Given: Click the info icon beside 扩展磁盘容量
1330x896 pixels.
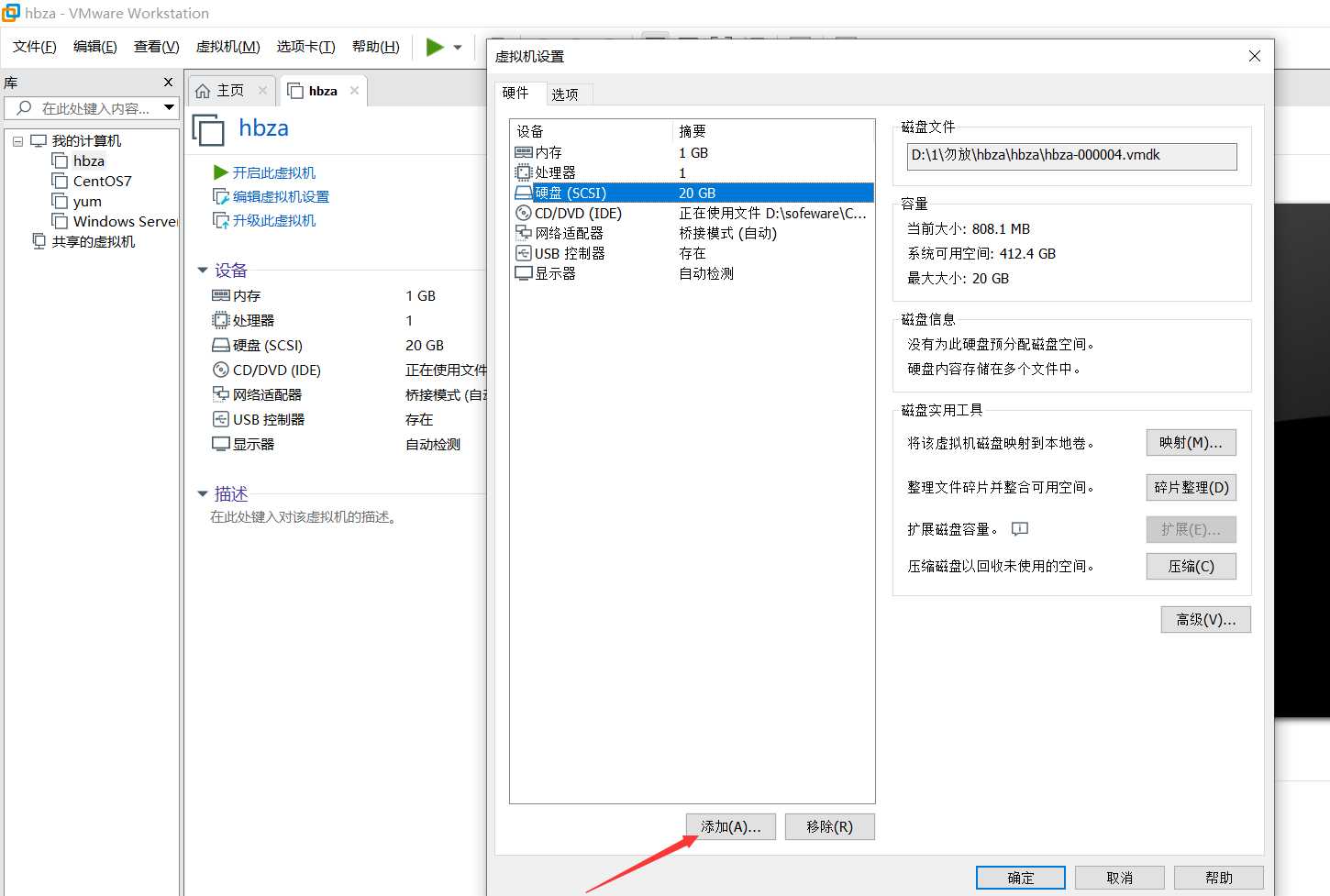Looking at the screenshot, I should (x=1019, y=529).
